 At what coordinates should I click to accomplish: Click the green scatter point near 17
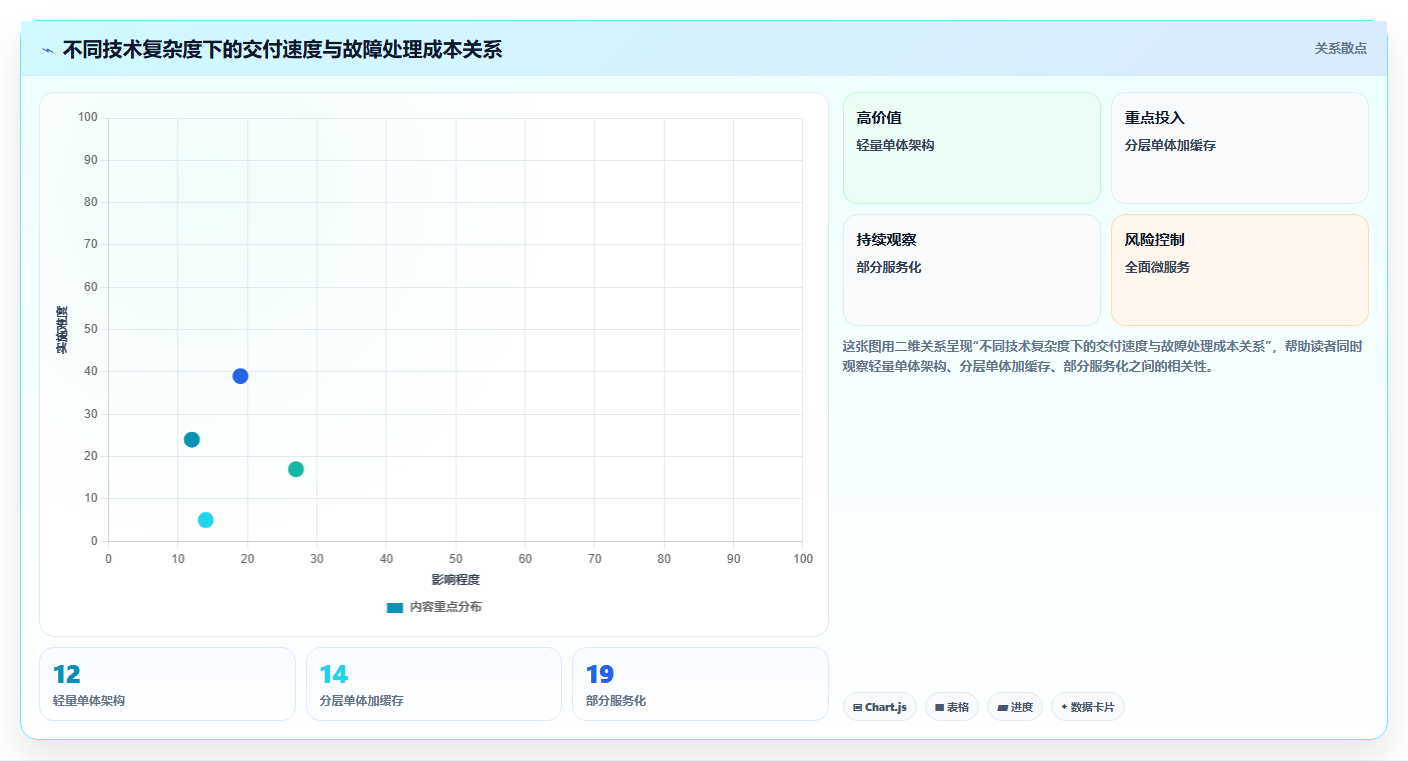click(x=296, y=469)
